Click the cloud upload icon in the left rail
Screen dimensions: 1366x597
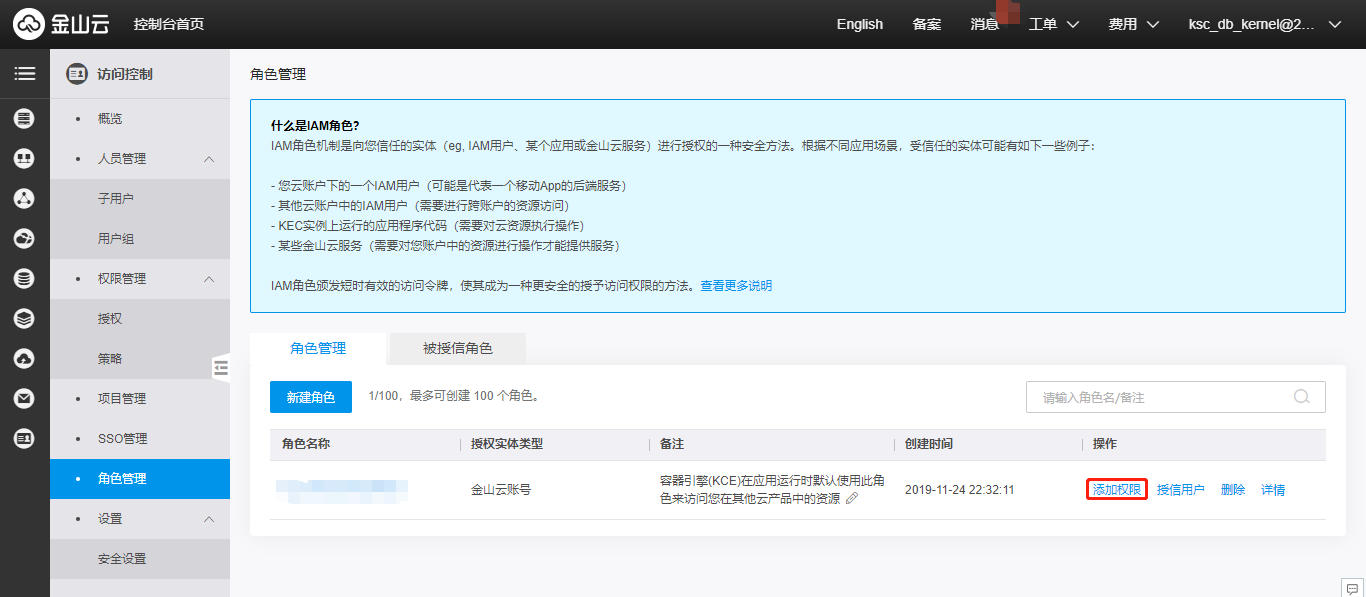[24, 358]
